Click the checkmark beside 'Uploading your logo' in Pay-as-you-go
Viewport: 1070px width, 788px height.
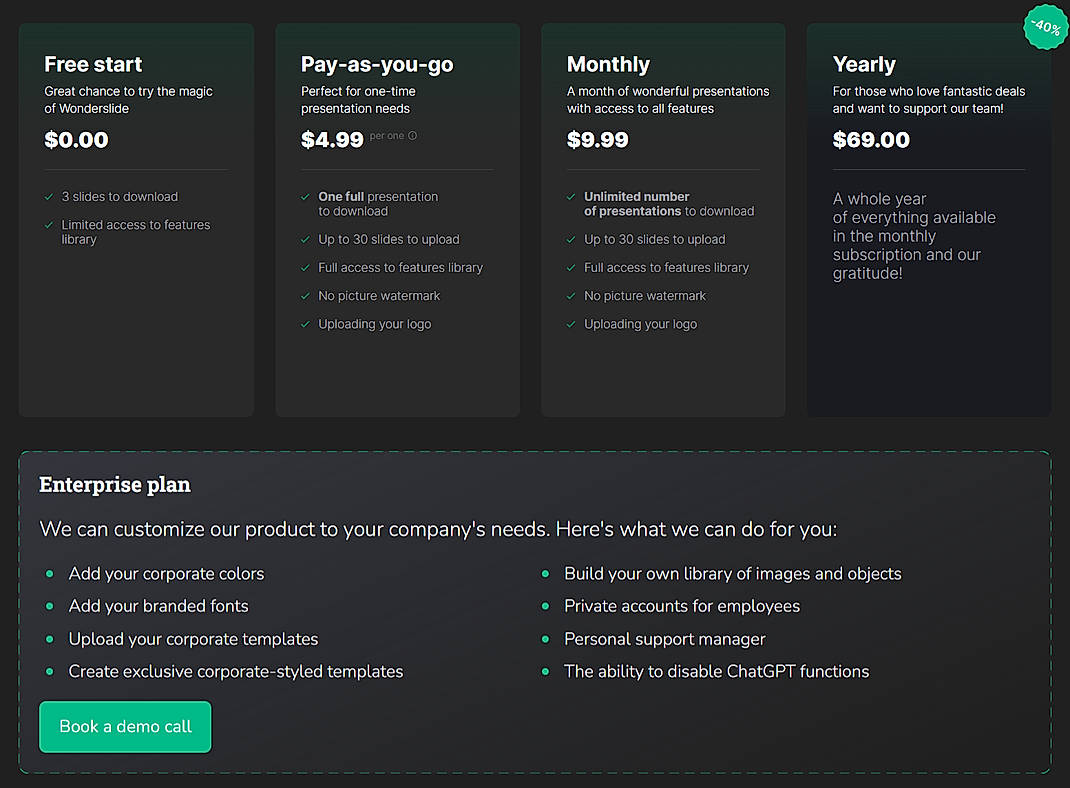pos(306,324)
